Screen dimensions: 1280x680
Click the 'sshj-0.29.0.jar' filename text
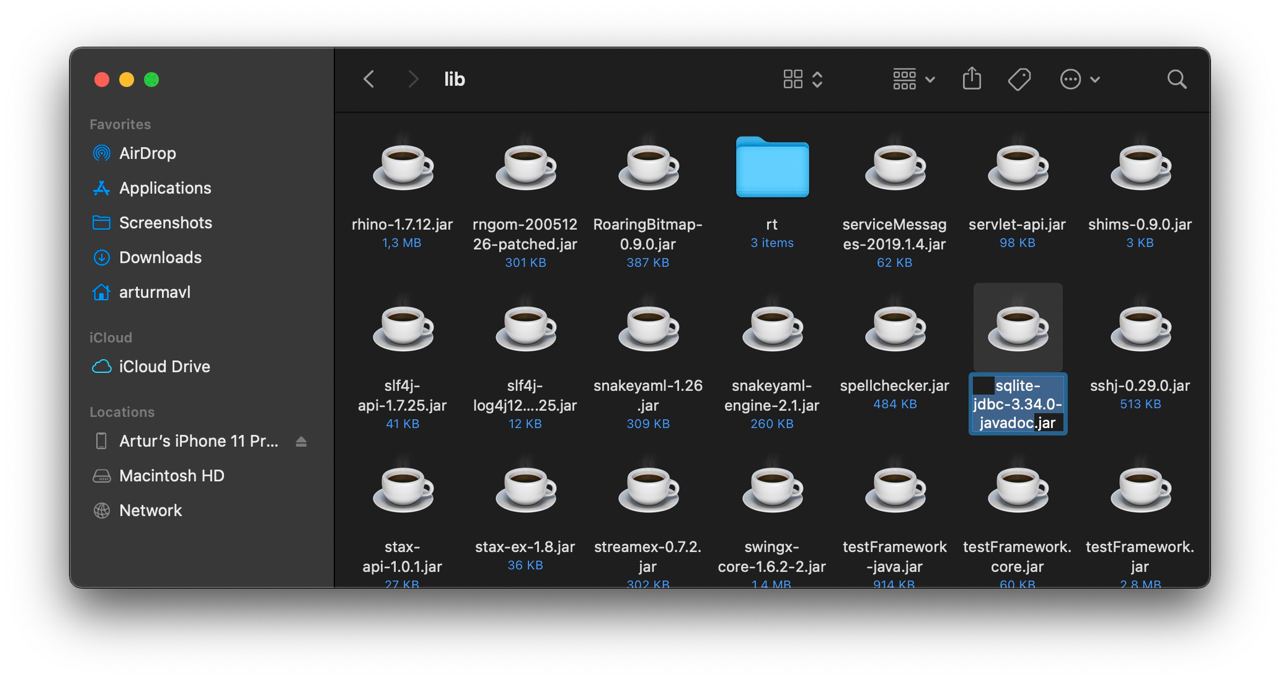[1140, 385]
